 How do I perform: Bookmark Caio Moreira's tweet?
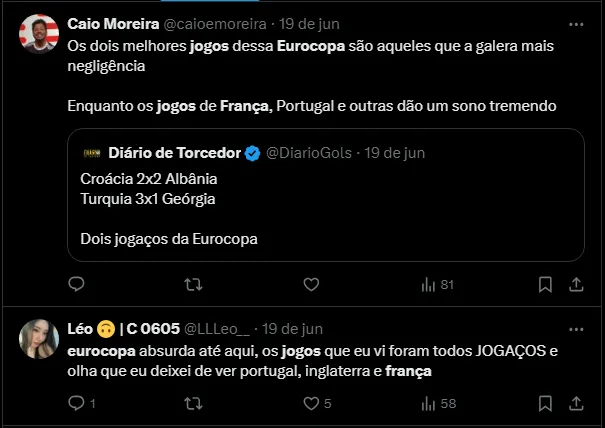544,285
